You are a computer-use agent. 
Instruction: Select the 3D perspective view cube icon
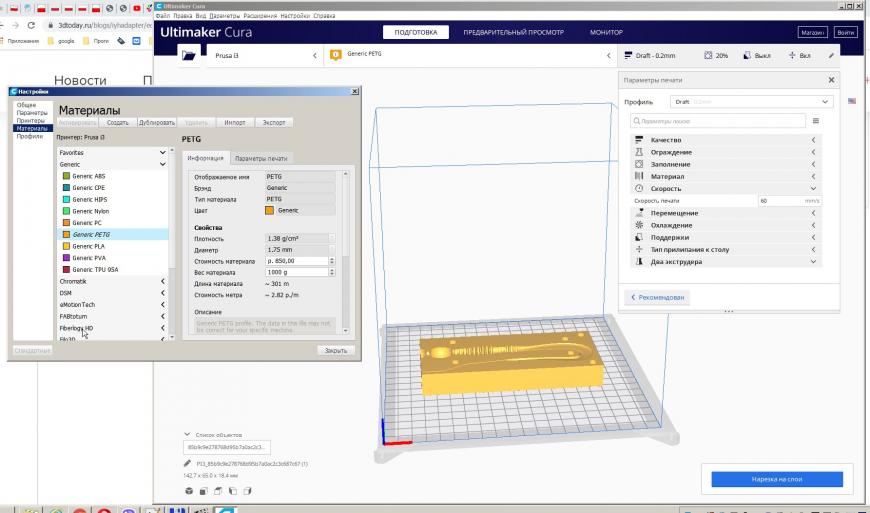click(189, 491)
